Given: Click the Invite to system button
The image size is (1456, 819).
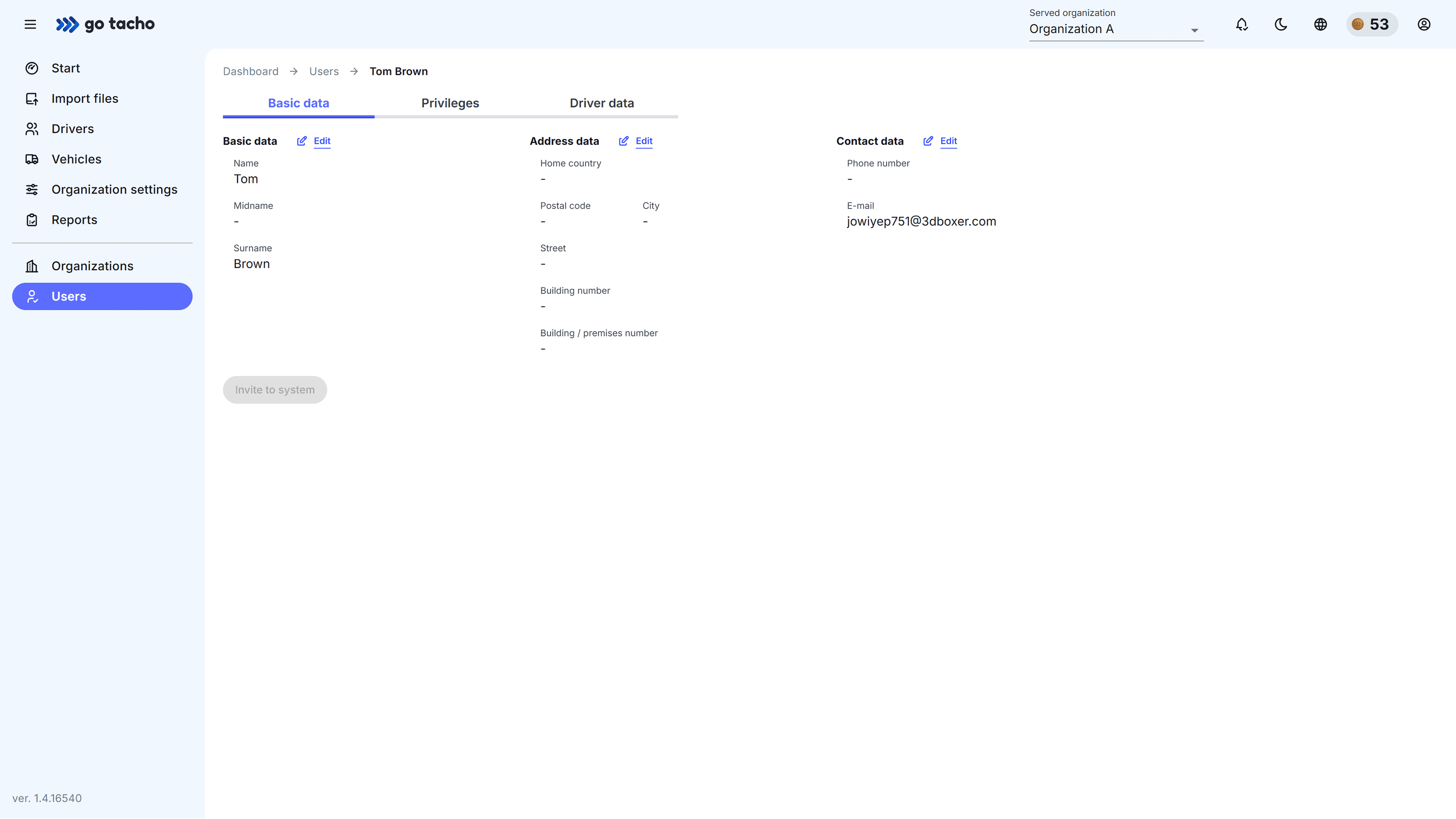Looking at the screenshot, I should tap(275, 389).
